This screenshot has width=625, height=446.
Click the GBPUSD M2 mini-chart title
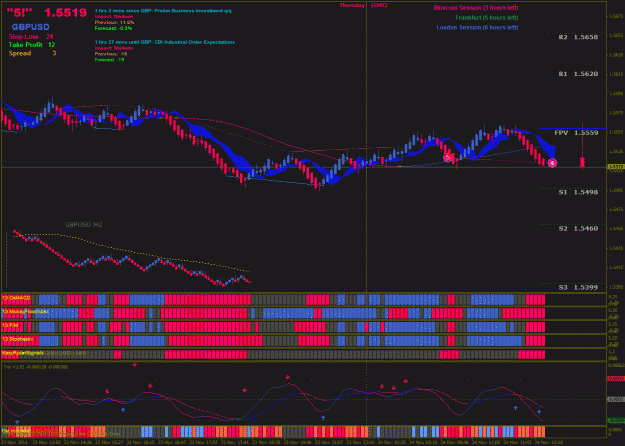click(x=84, y=225)
